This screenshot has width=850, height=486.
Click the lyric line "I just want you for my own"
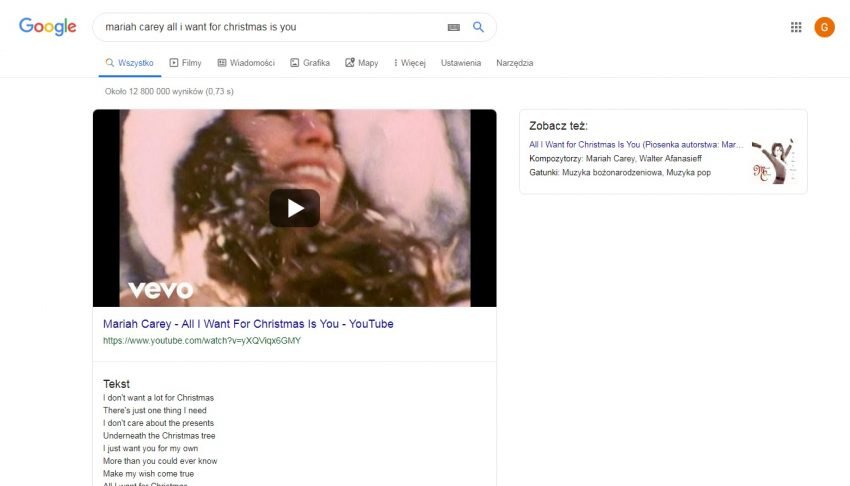pyautogui.click(x=151, y=448)
